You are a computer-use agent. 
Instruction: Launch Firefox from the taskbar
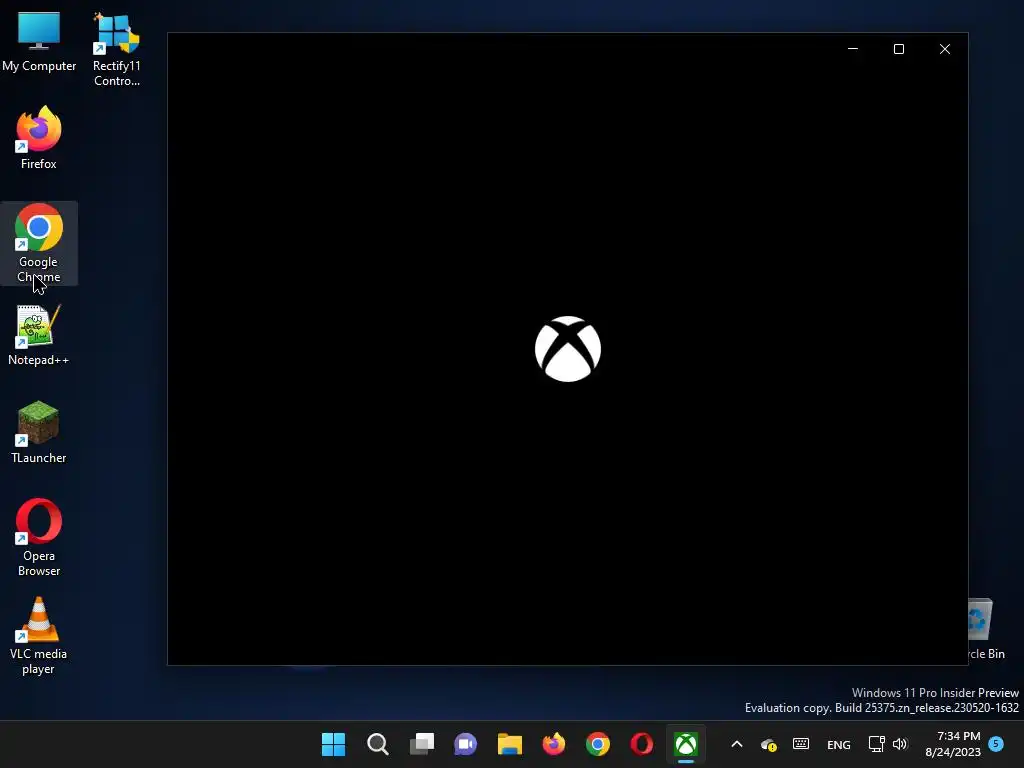click(x=554, y=744)
